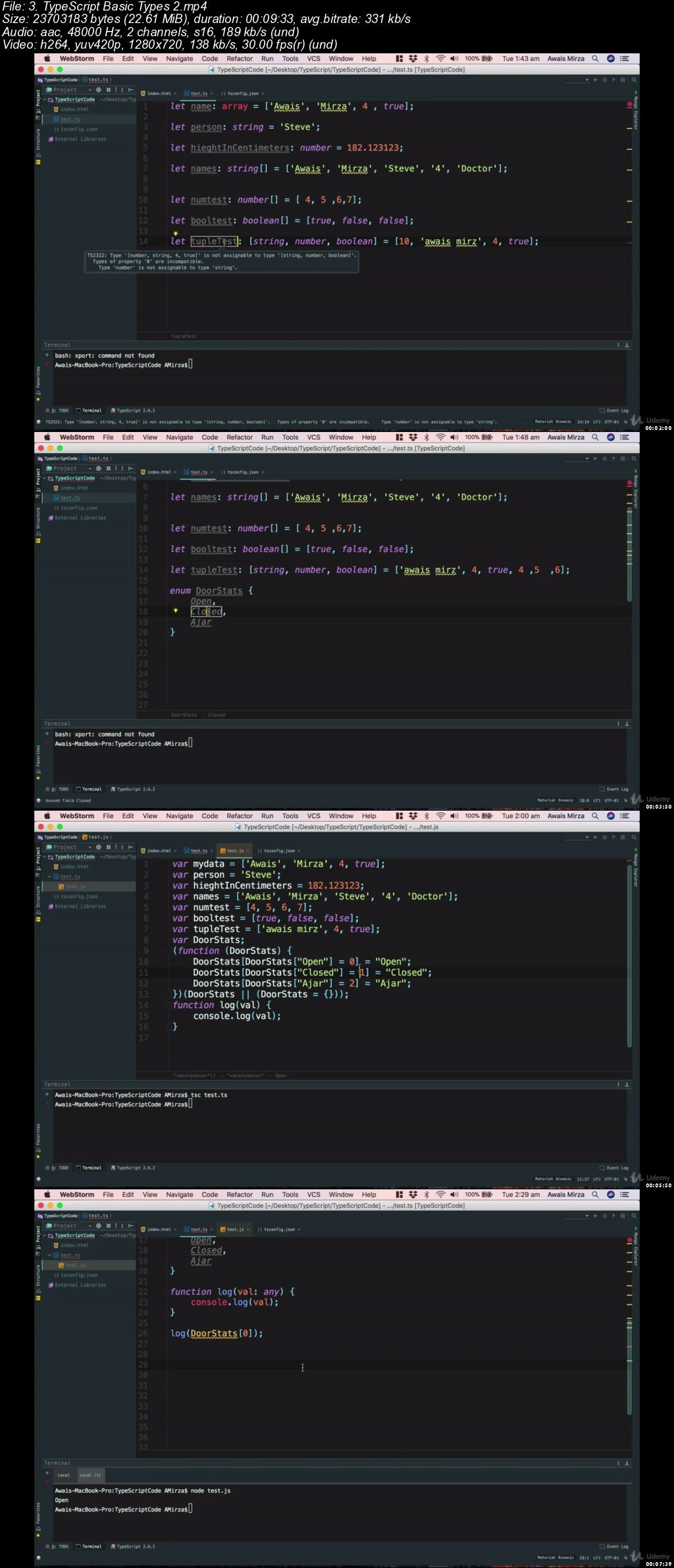Click the lightbulb beside the tupleTest line, 1:43 am frame

click(x=176, y=233)
